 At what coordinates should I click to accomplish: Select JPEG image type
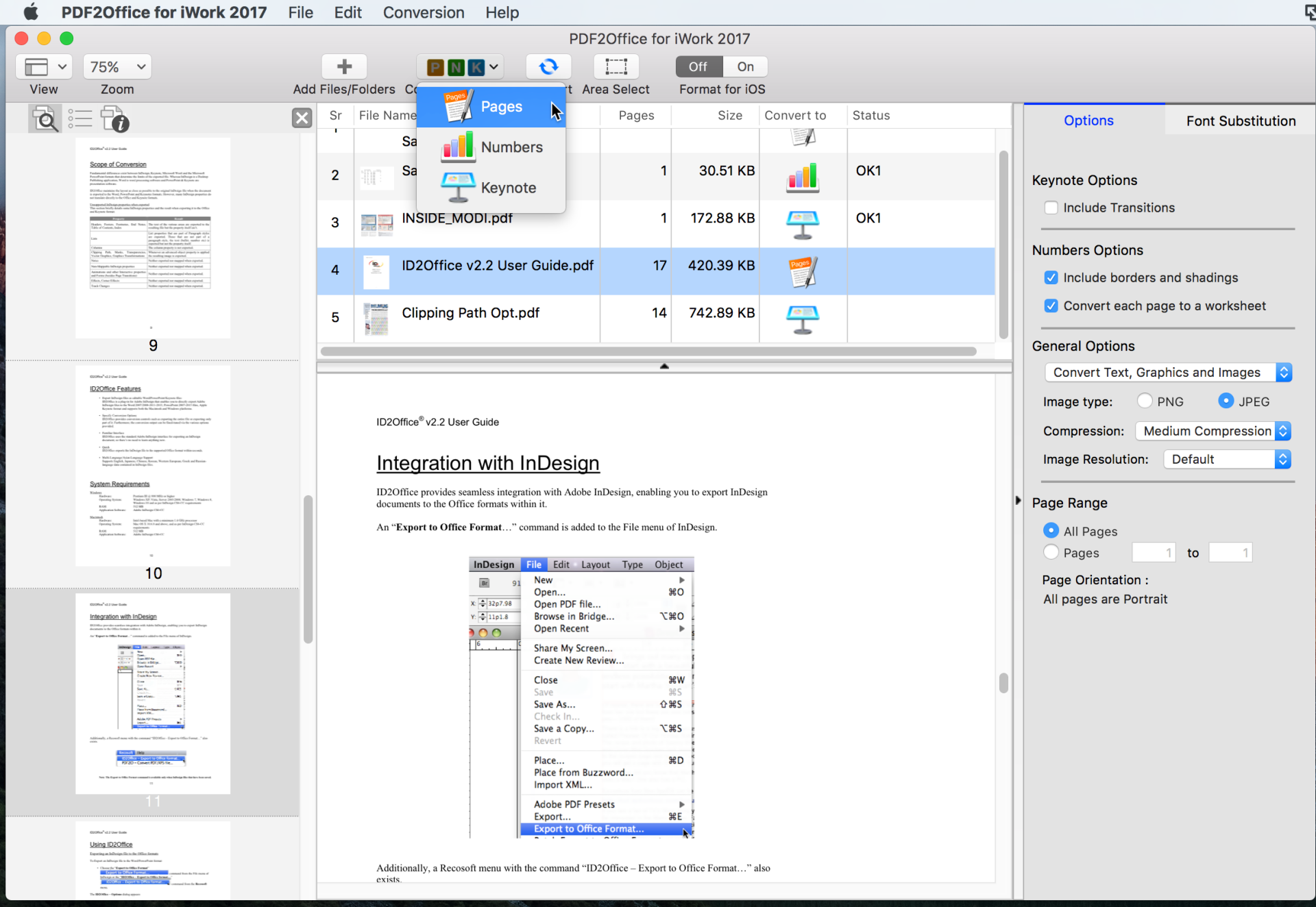click(1226, 401)
